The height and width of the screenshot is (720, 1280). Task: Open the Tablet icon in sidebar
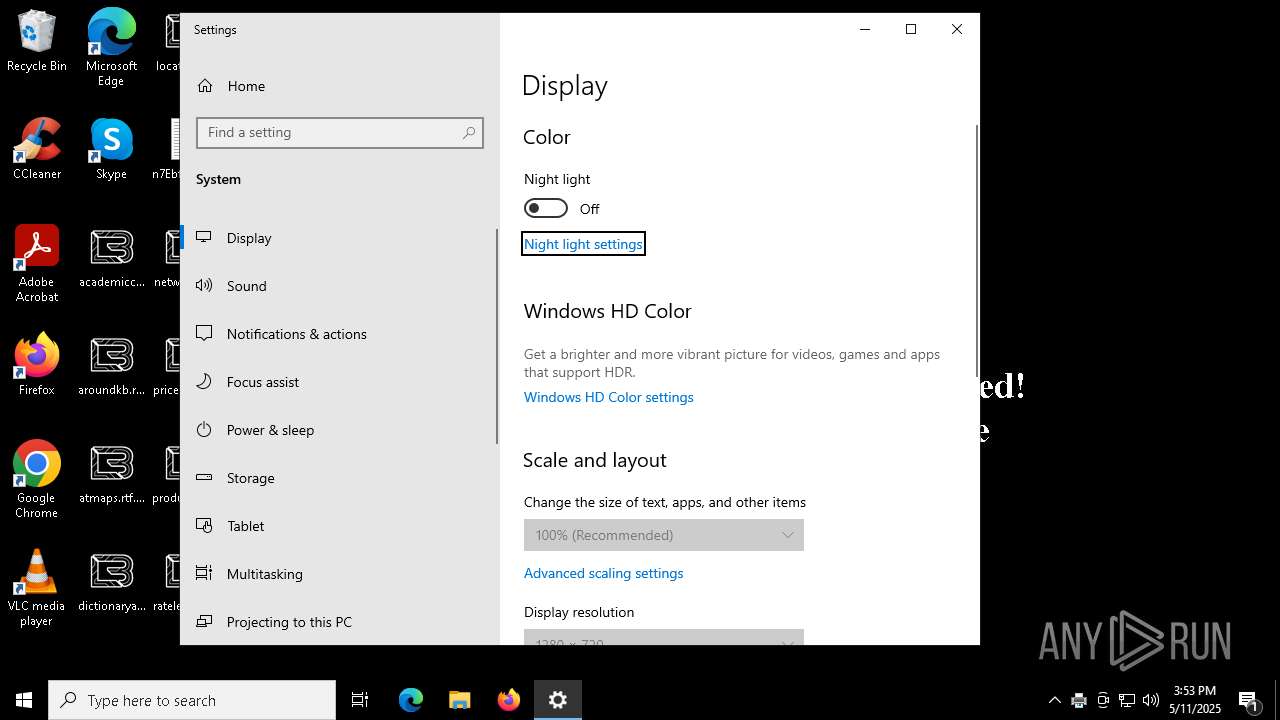[x=204, y=525]
